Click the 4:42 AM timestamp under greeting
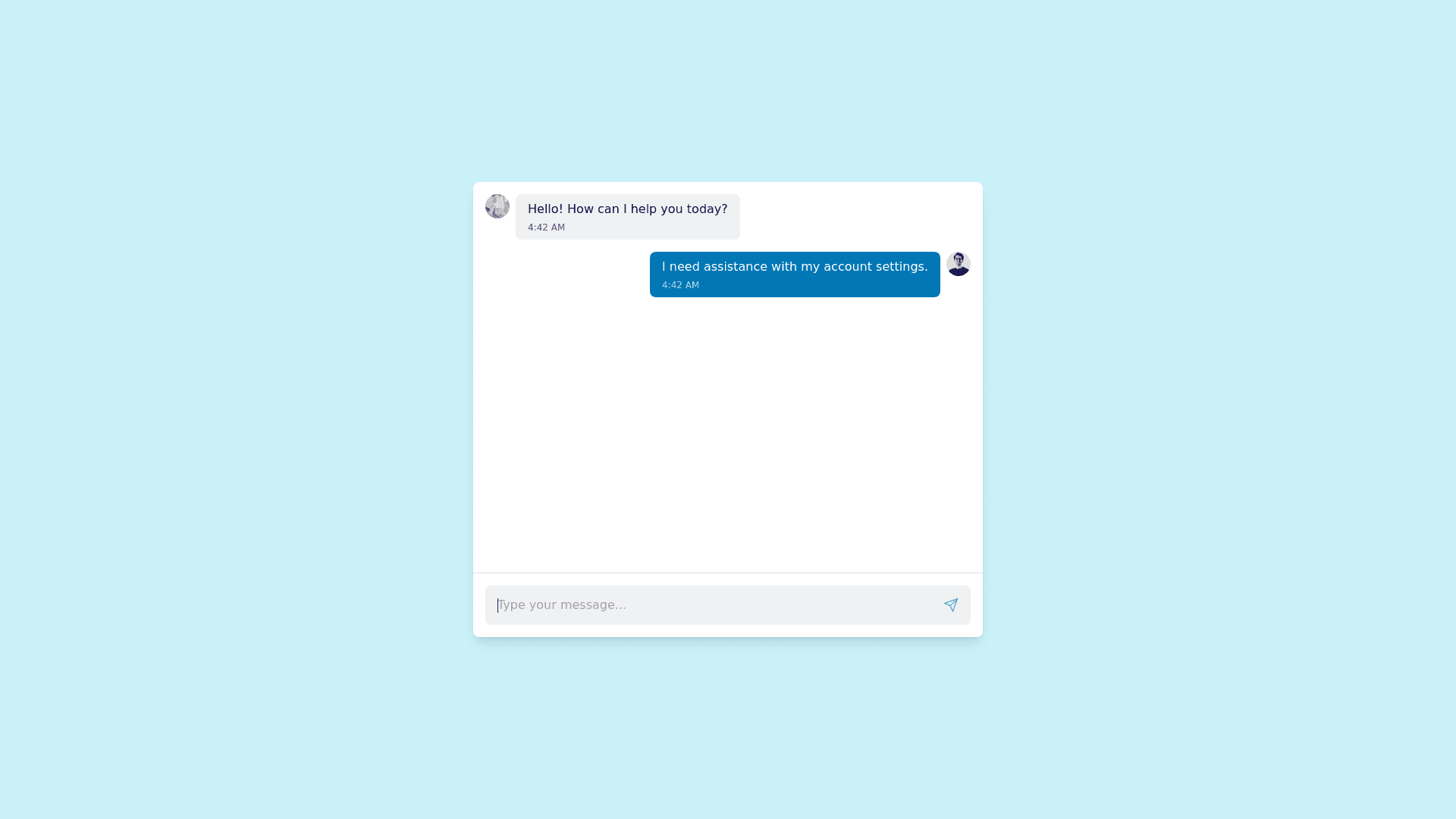 click(546, 227)
